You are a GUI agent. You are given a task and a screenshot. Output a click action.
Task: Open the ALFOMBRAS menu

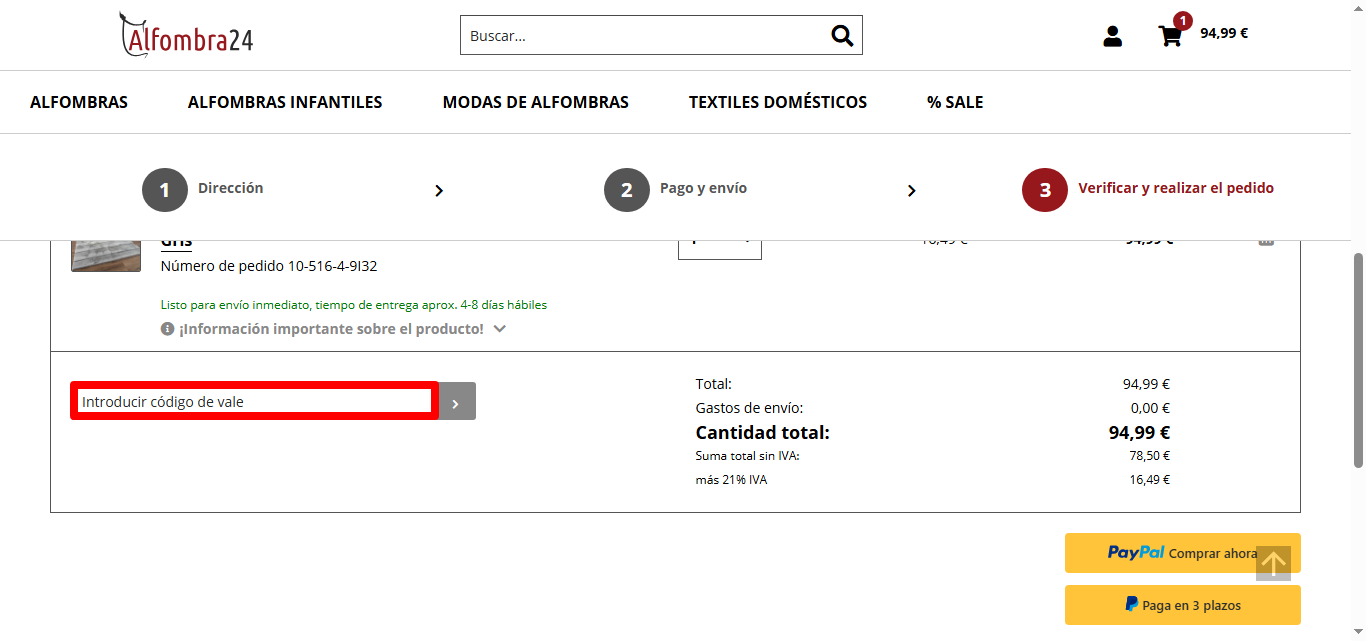(79, 102)
